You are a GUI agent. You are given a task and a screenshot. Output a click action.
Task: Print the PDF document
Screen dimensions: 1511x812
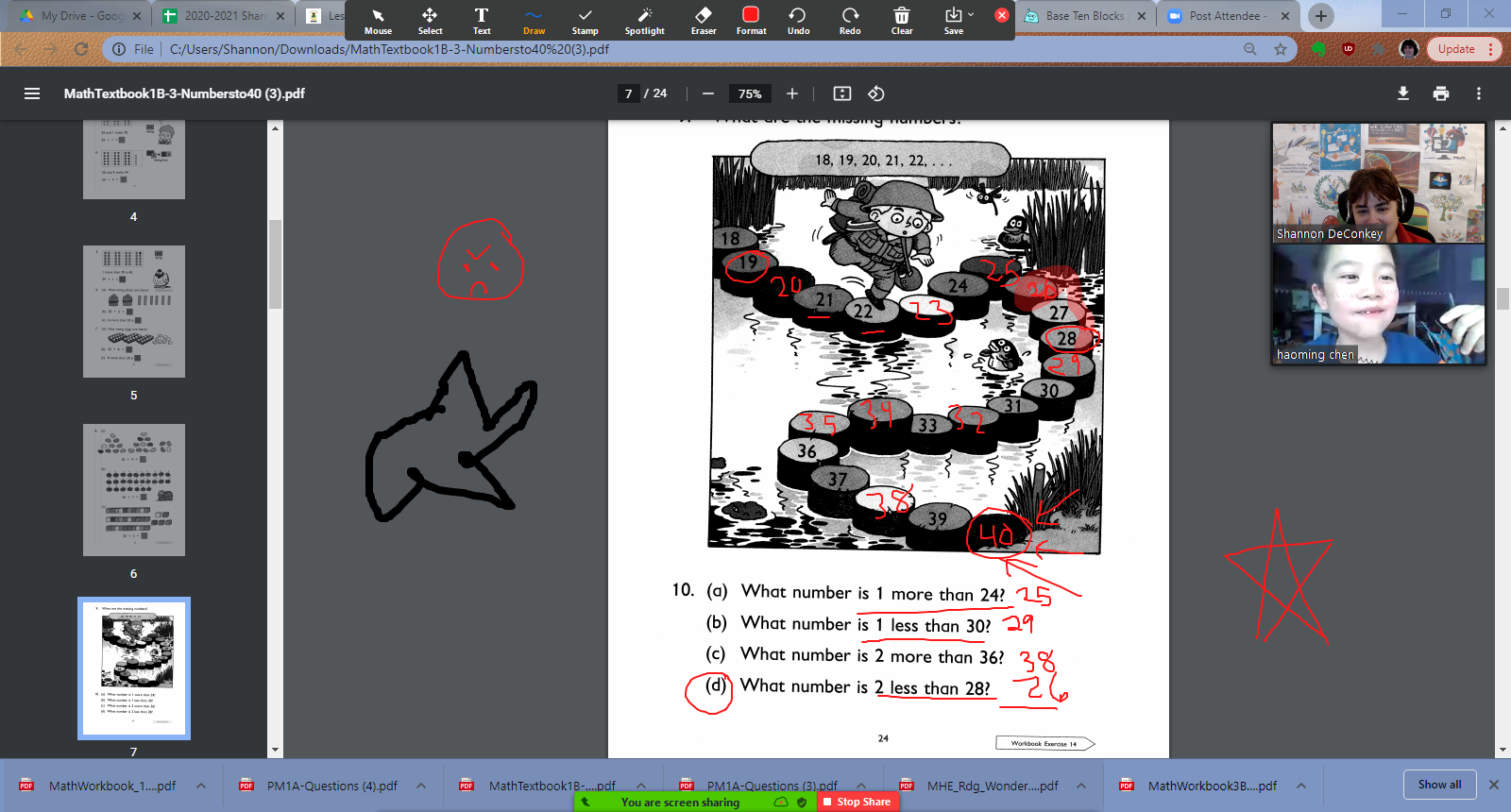tap(1441, 93)
